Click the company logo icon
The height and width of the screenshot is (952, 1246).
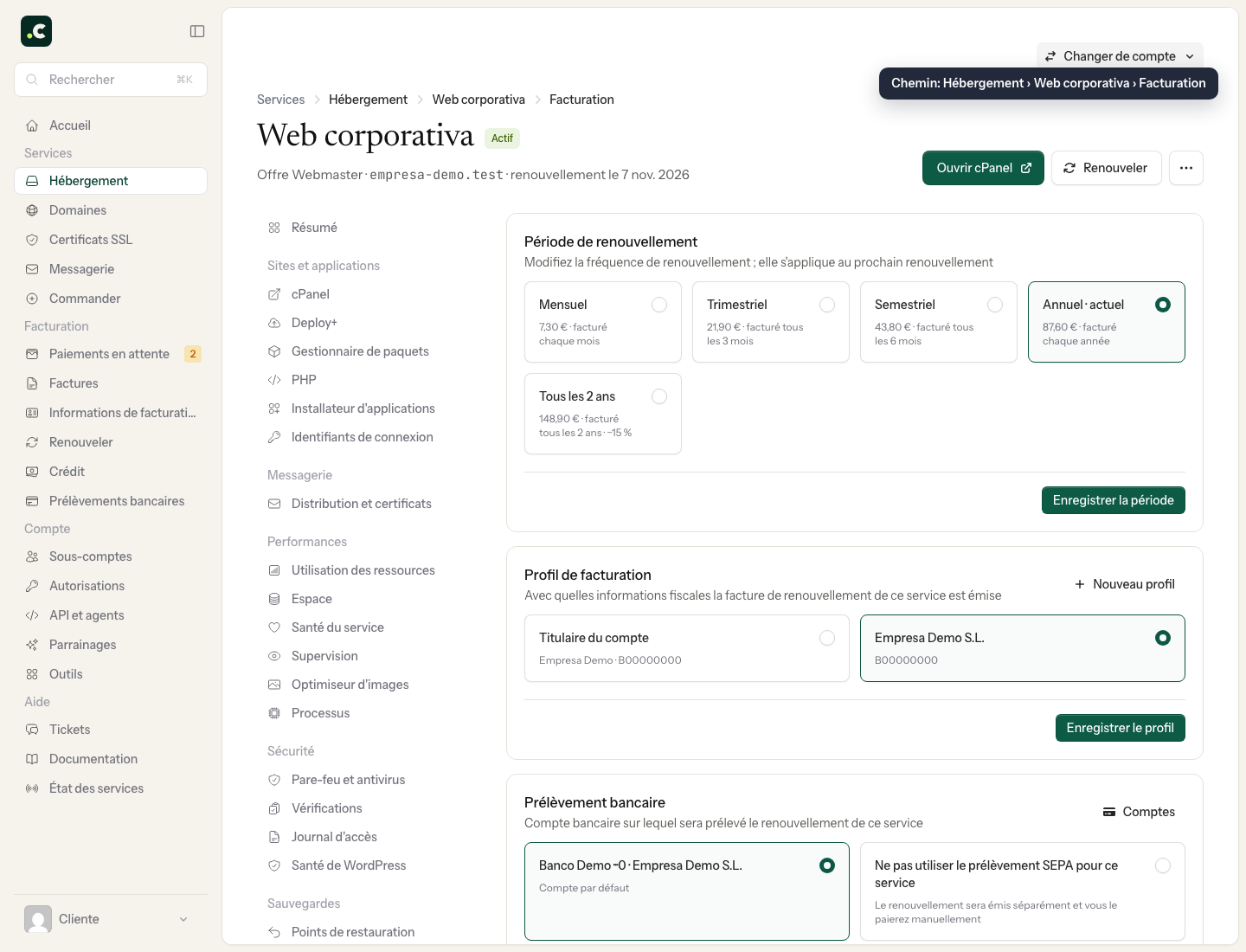pyautogui.click(x=36, y=31)
